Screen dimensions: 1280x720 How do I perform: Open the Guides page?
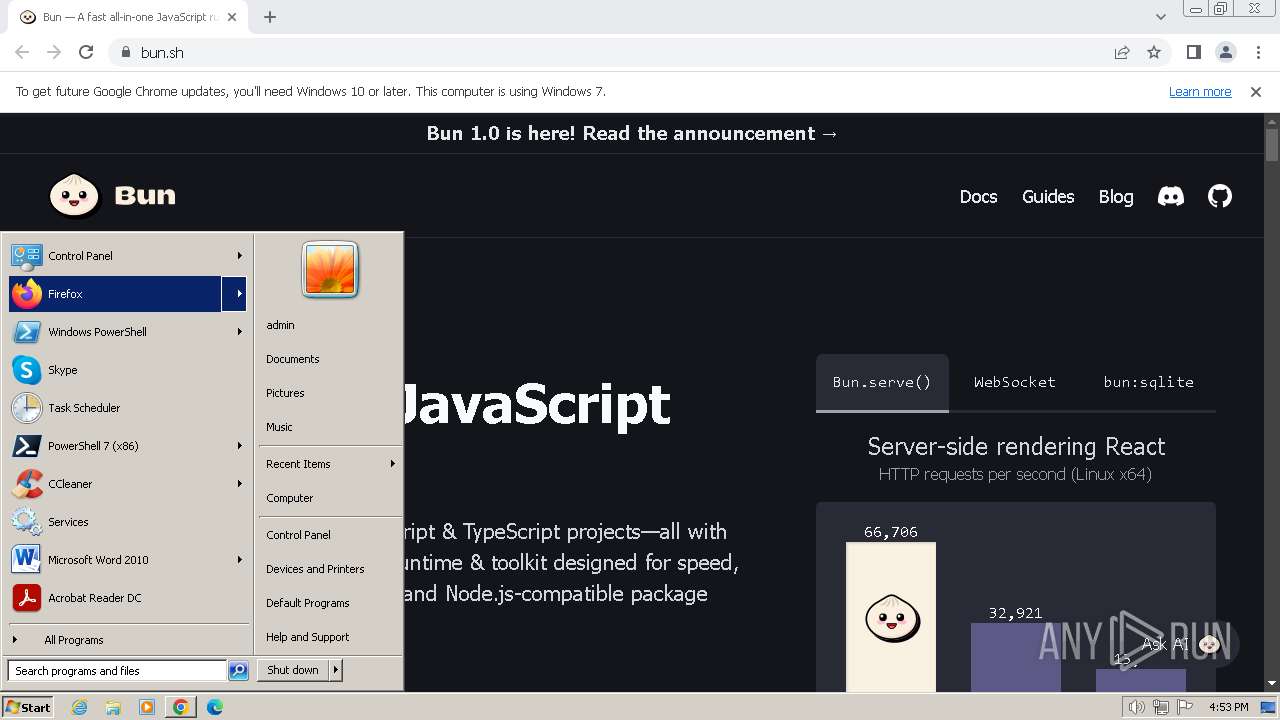pyautogui.click(x=1048, y=196)
